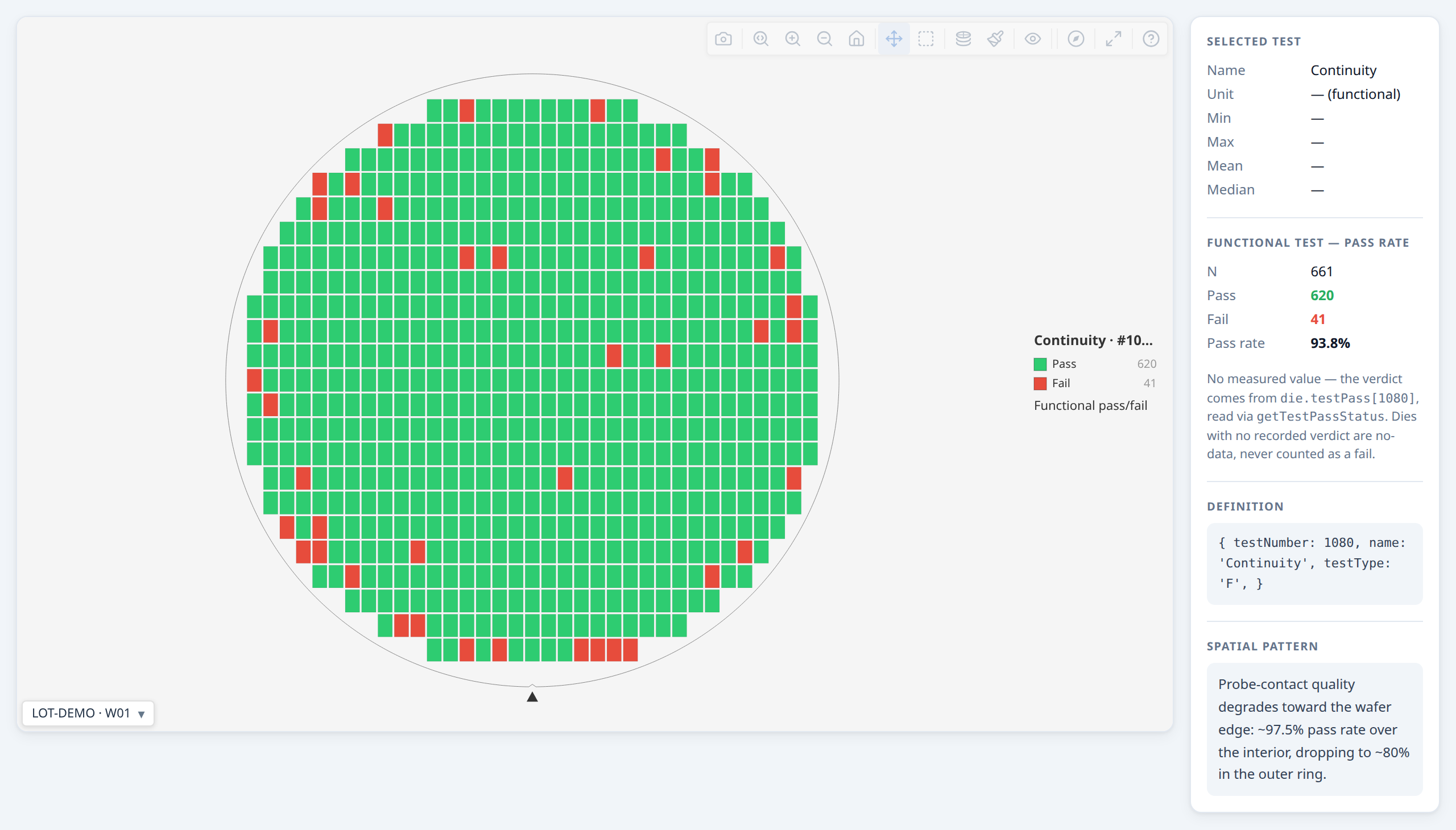
Task: Reset view with the home icon
Action: click(857, 39)
